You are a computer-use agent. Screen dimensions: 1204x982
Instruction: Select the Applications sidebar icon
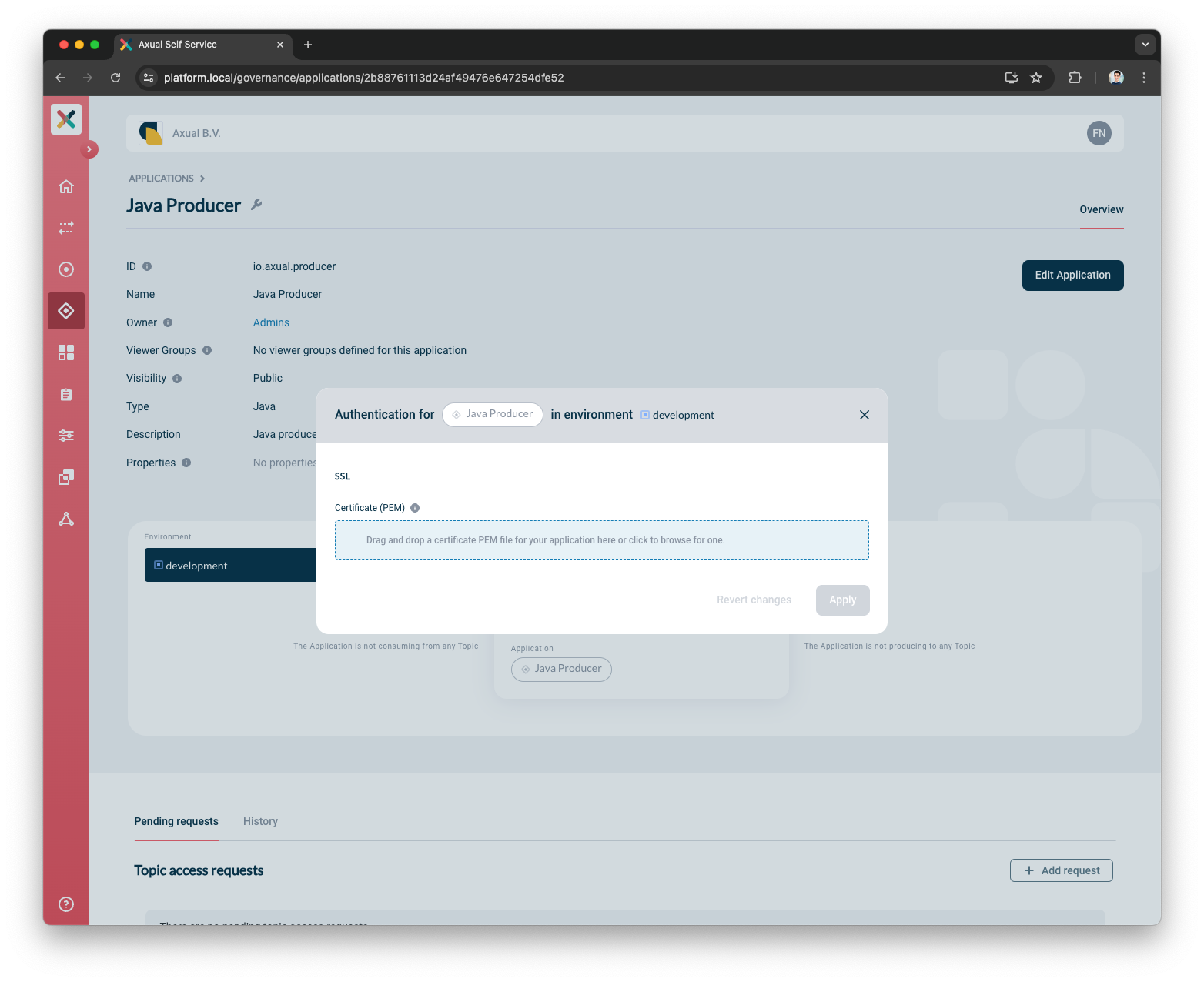tap(66, 311)
